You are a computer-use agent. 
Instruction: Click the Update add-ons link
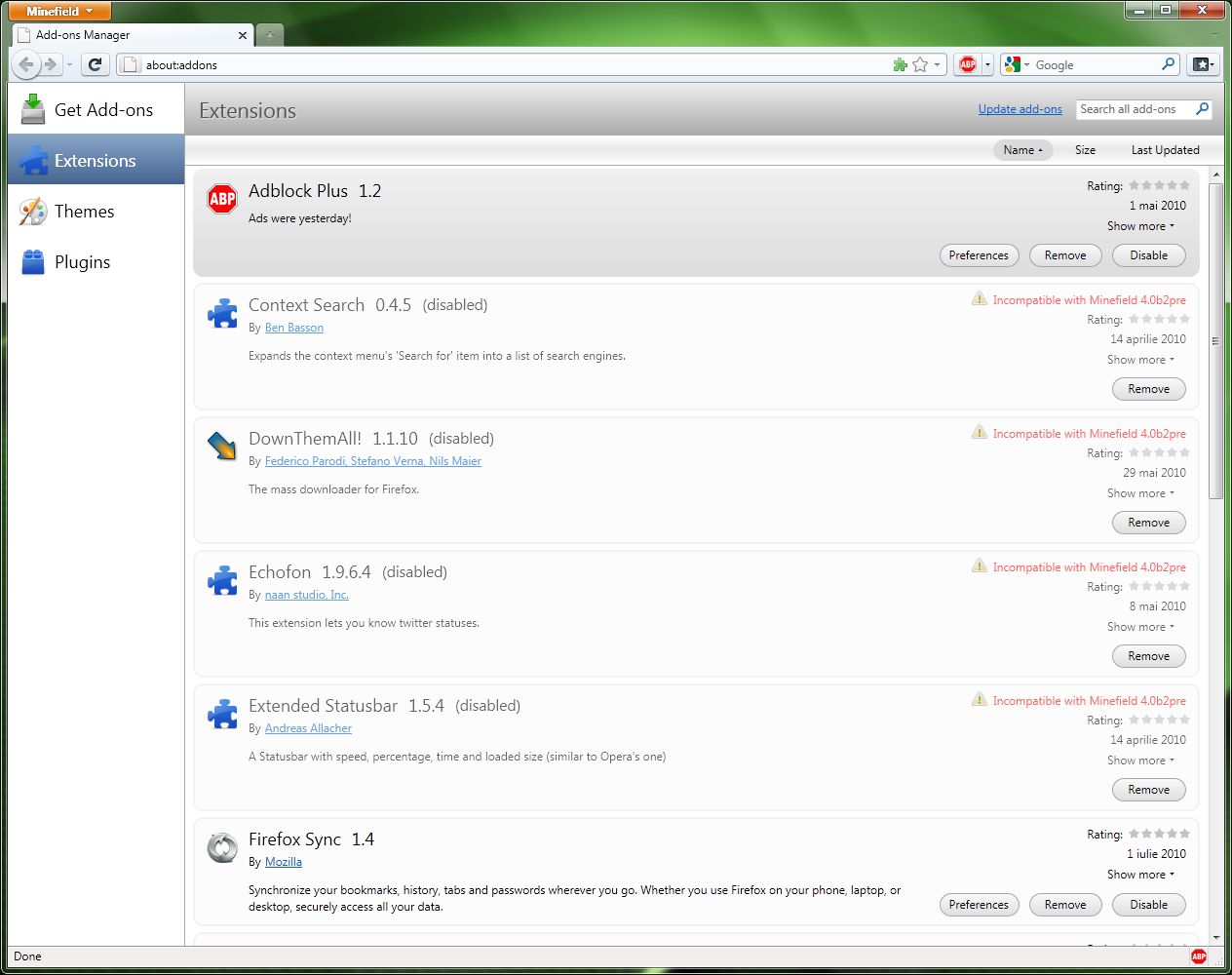pyautogui.click(x=1020, y=109)
